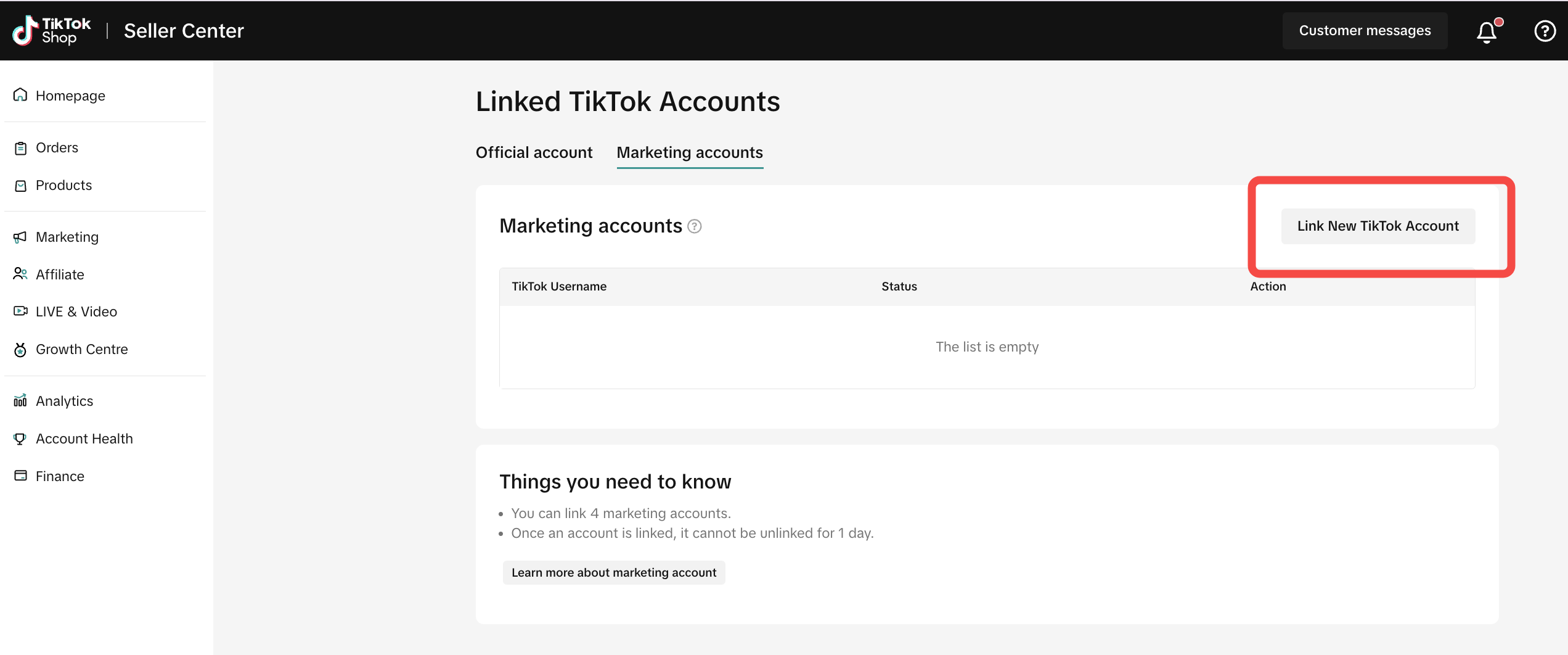Open the notifications bell
Screen dimensions: 1568x655
click(1487, 31)
